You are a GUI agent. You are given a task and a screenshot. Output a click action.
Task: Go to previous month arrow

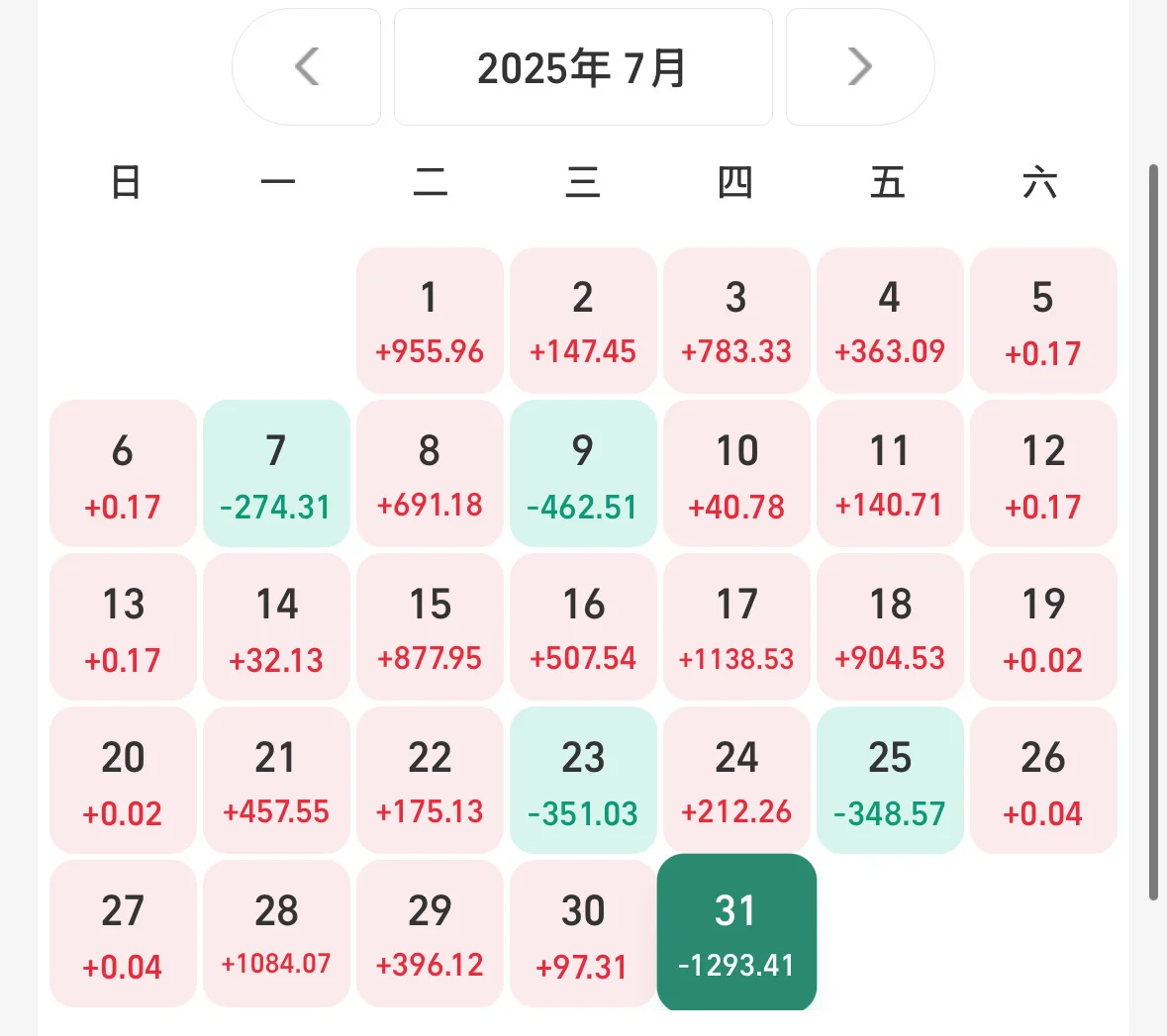coord(307,67)
